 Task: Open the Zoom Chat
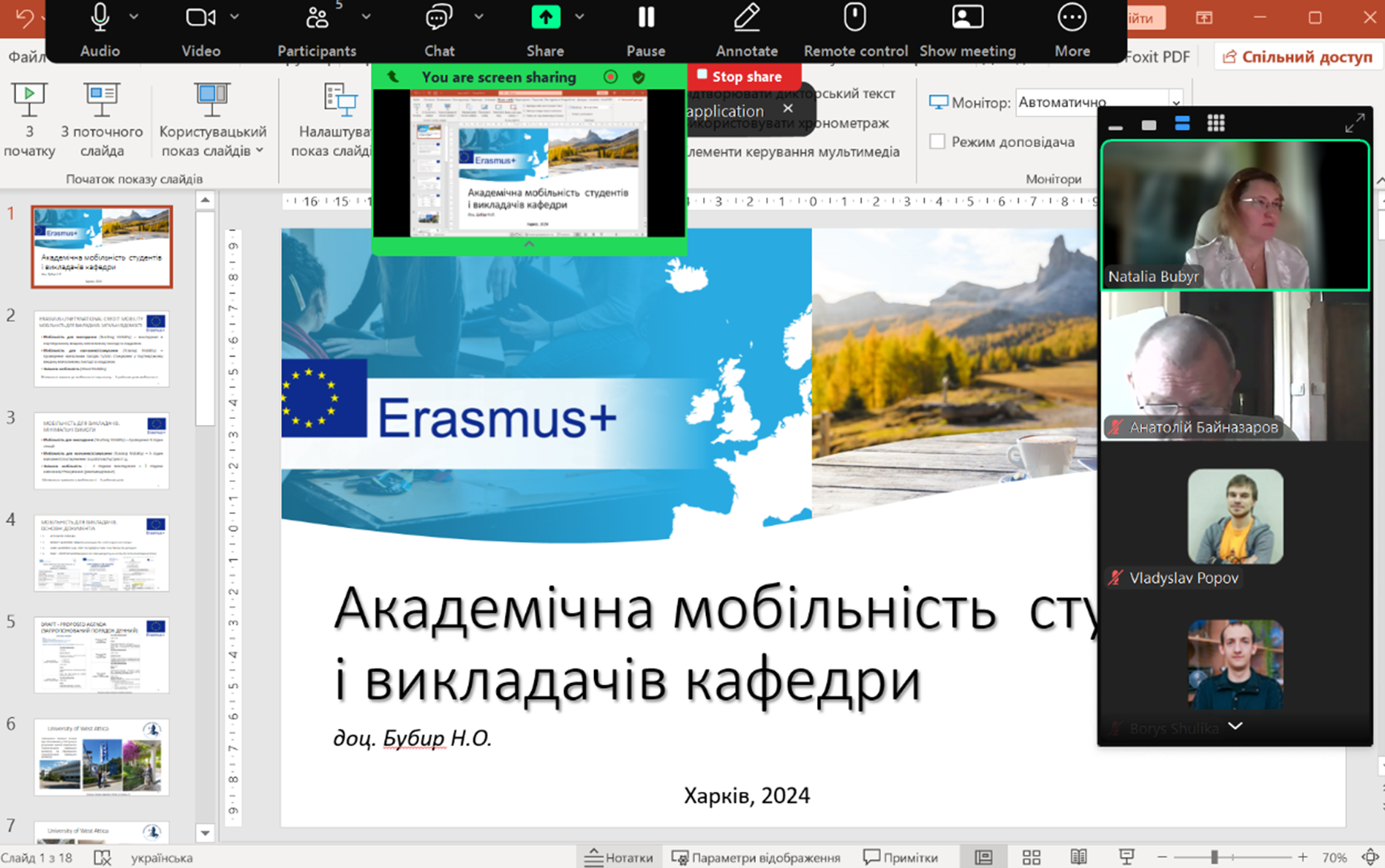(439, 18)
